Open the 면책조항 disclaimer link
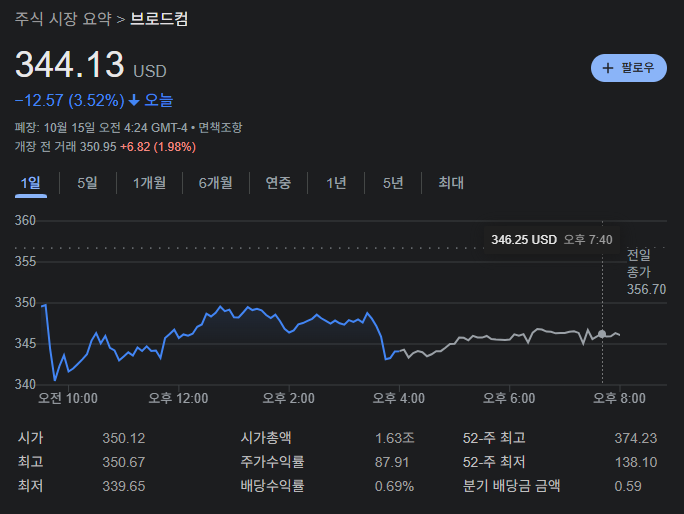Viewport: 684px width, 514px height. click(x=220, y=128)
